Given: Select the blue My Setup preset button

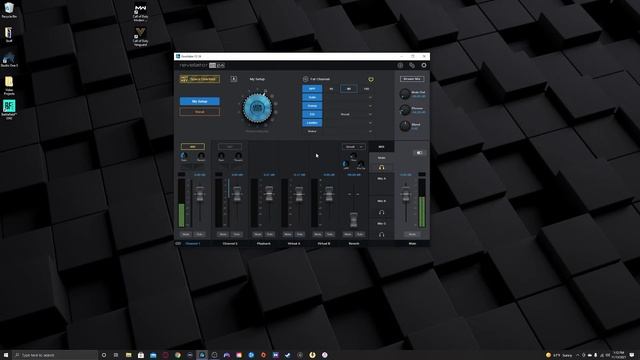Looking at the screenshot, I should coord(200,101).
